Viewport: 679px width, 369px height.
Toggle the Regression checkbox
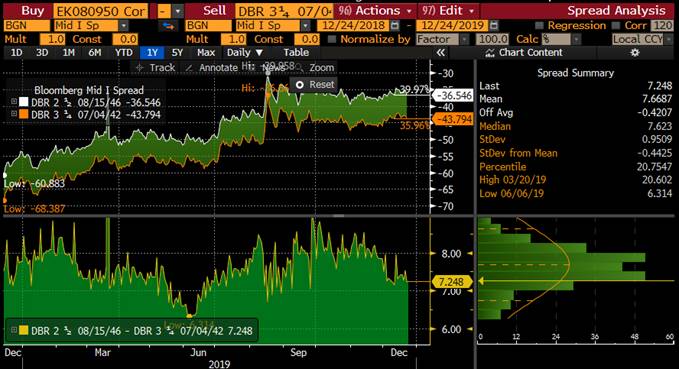point(539,26)
